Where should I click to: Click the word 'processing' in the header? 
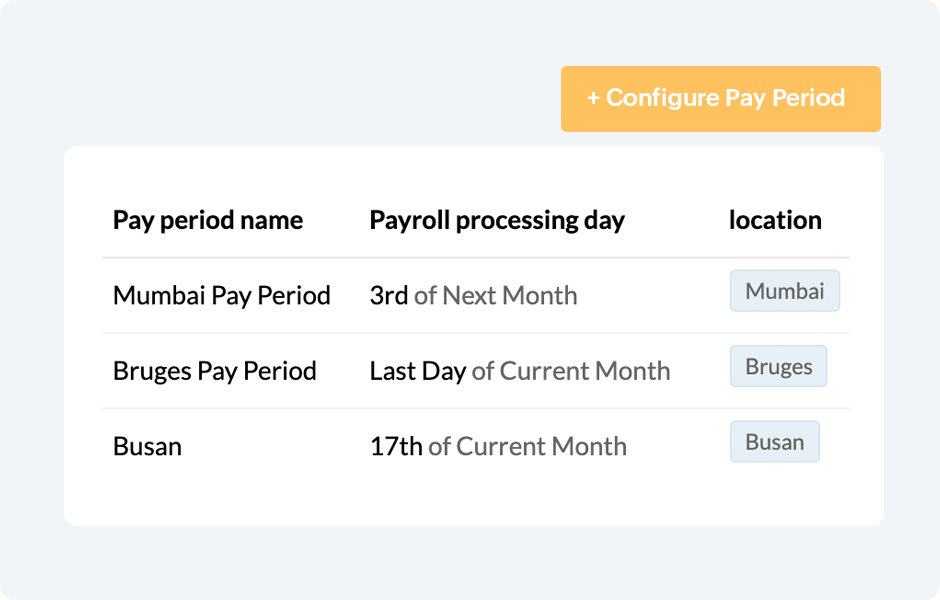pyautogui.click(x=518, y=220)
